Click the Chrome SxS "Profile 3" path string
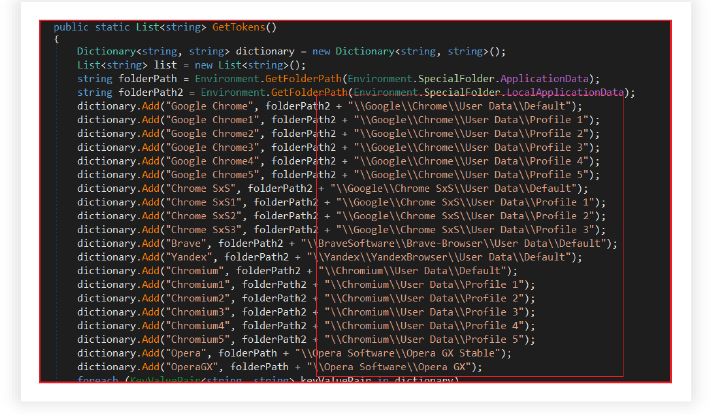This screenshot has width=711, height=415. pyautogui.click(x=466, y=229)
